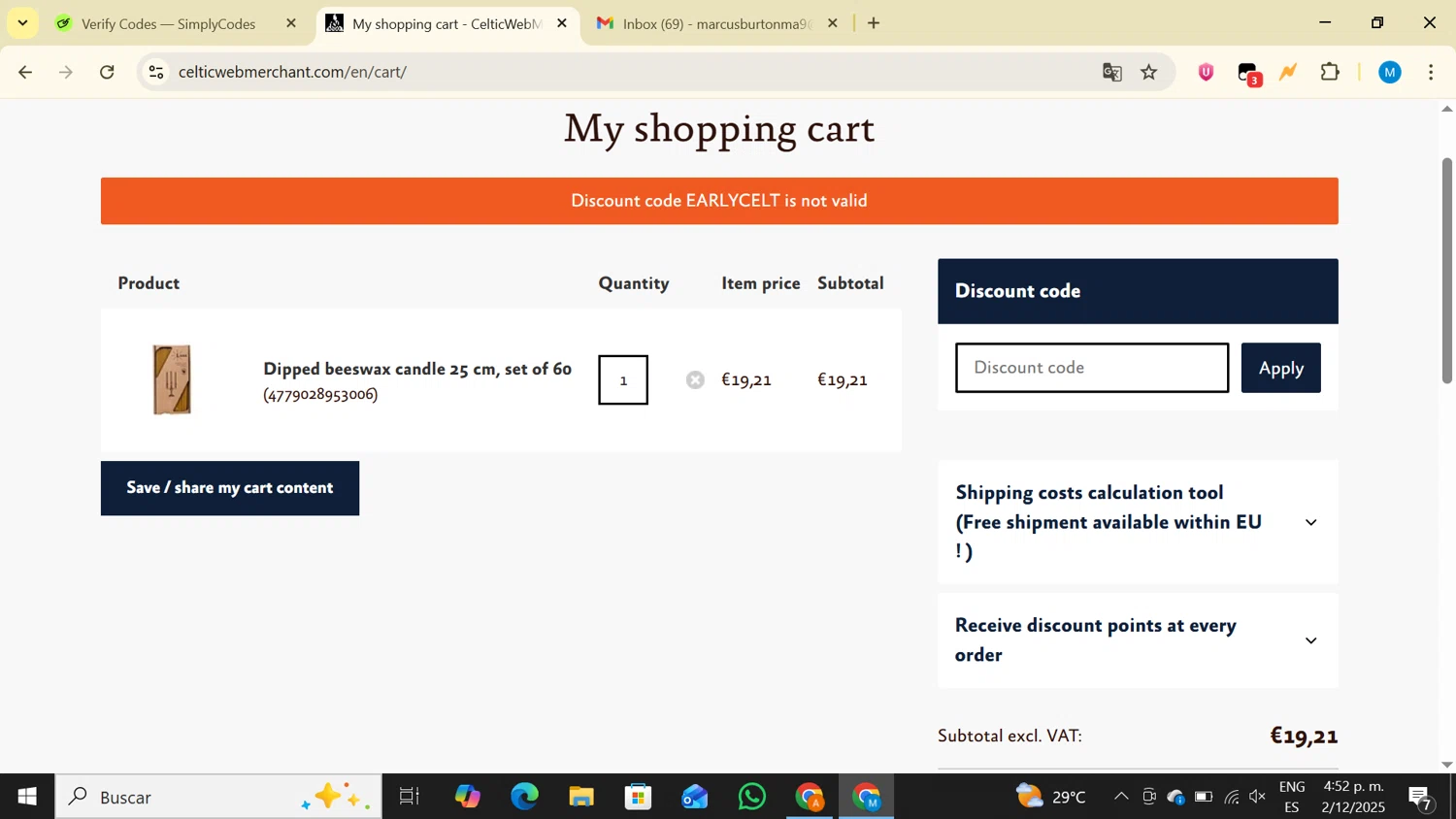Click scrollbar down arrow
Image resolution: width=1456 pixels, height=819 pixels.
click(x=1446, y=765)
